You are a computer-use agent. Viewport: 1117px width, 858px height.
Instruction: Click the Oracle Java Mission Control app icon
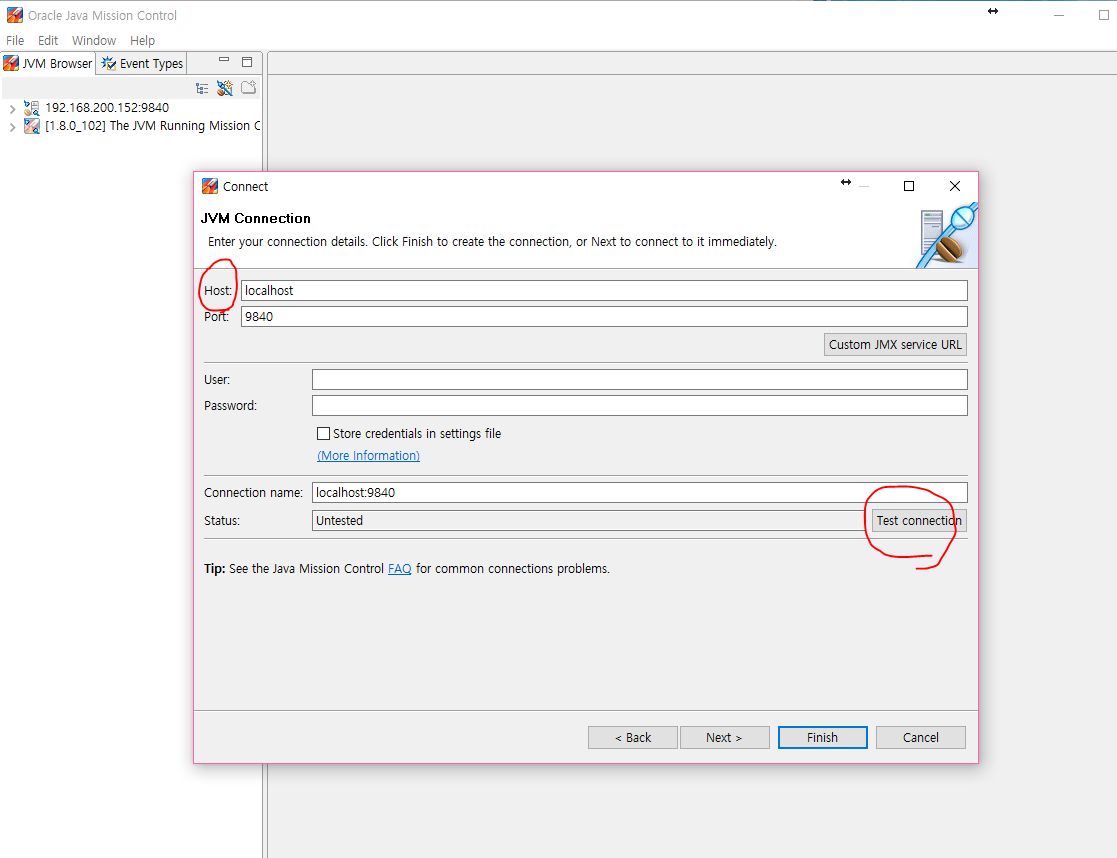pos(14,15)
